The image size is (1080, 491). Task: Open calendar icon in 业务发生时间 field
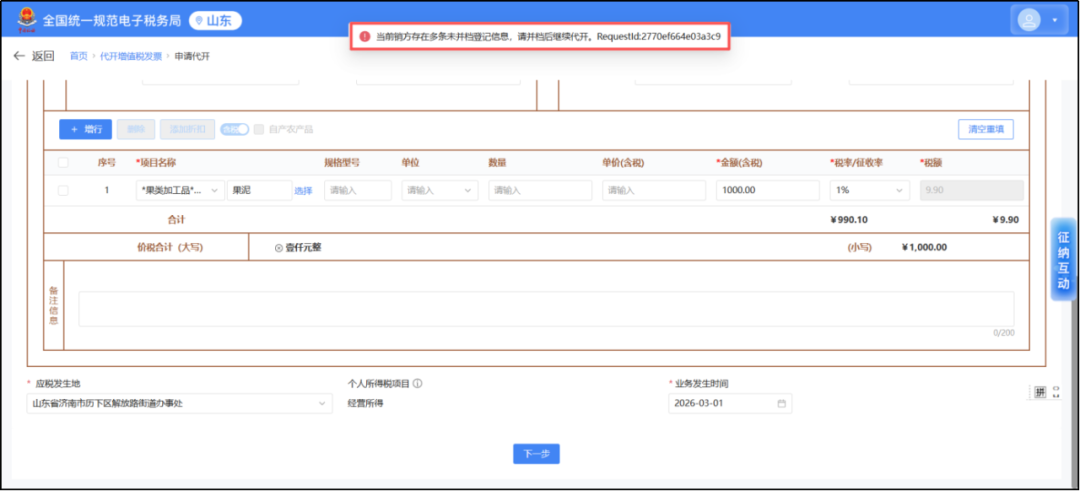[782, 404]
